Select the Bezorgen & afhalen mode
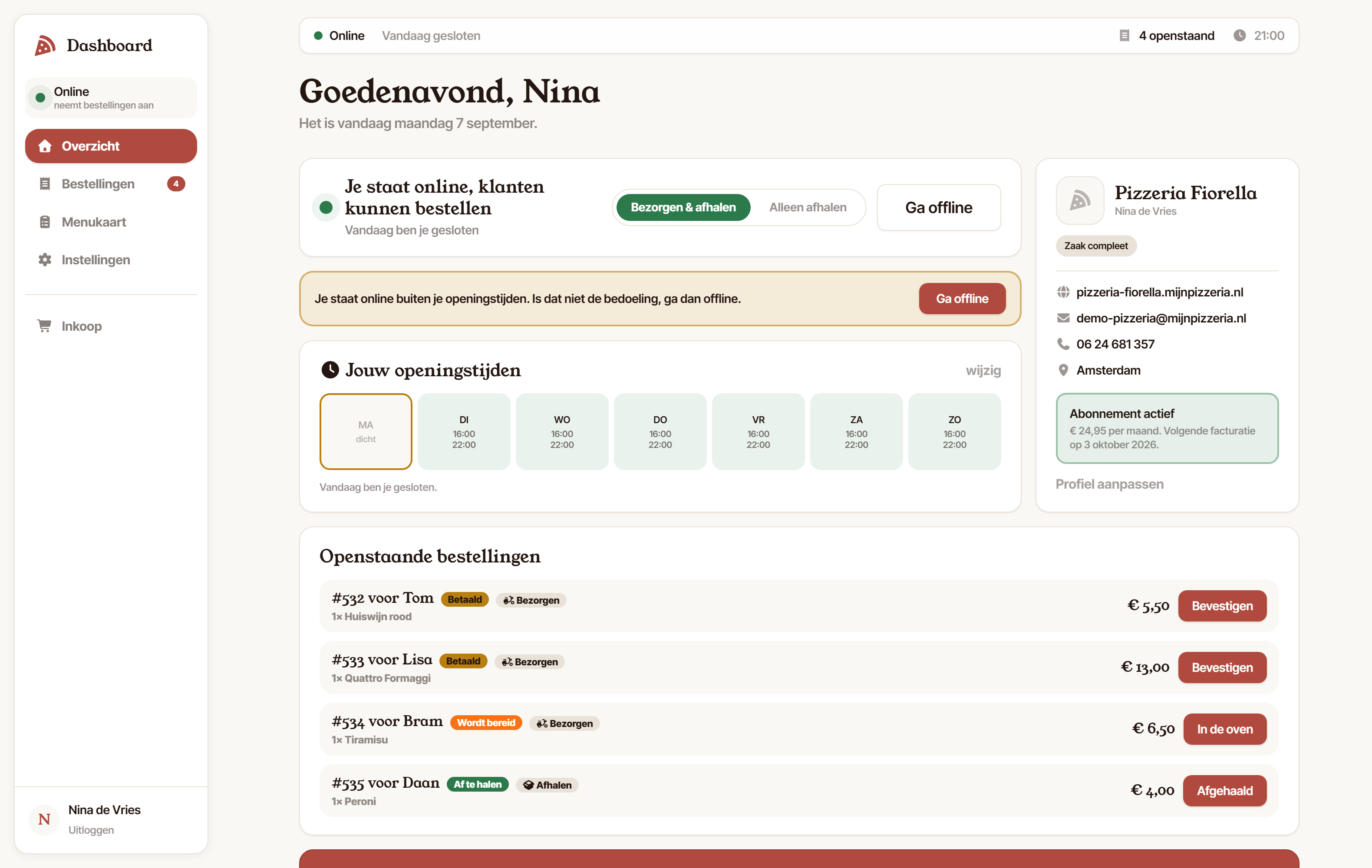This screenshot has width=1372, height=868. [x=683, y=207]
